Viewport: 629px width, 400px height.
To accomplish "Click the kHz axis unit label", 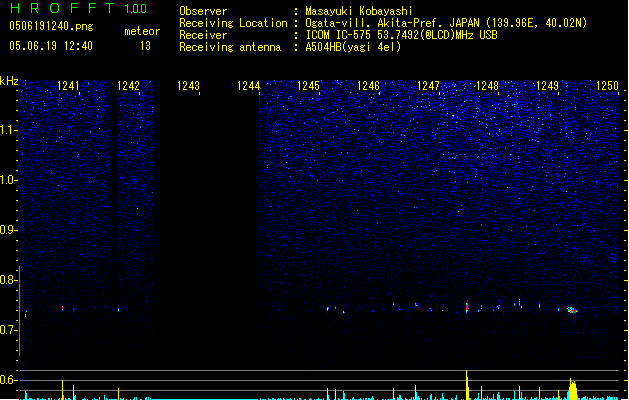I will (9, 81).
